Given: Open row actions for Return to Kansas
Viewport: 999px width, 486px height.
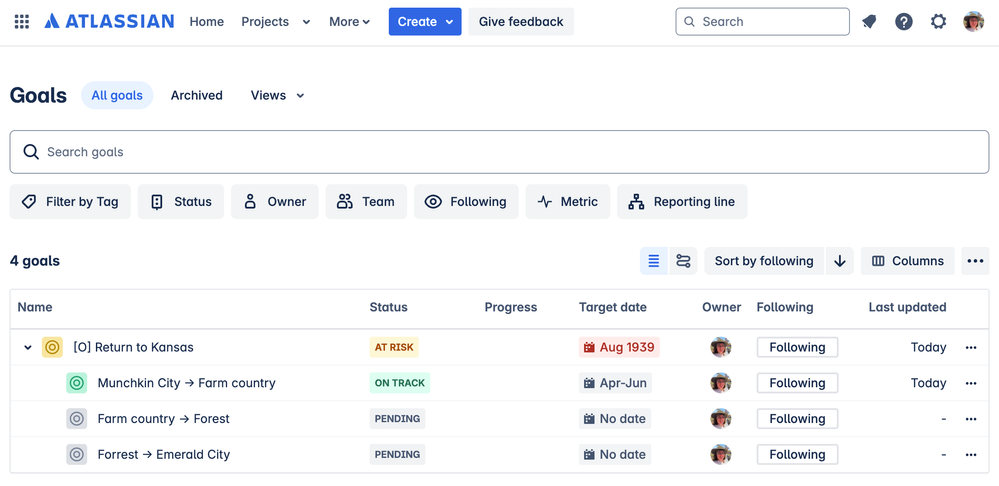Looking at the screenshot, I should (971, 347).
